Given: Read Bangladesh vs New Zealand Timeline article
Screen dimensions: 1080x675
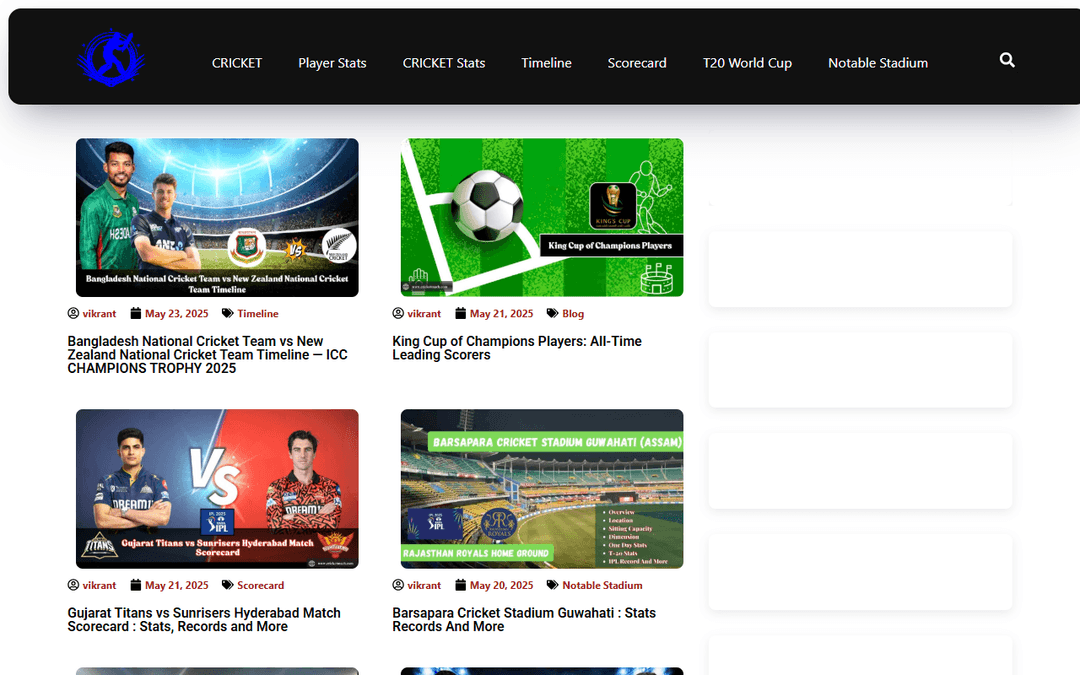Looking at the screenshot, I should (x=207, y=355).
